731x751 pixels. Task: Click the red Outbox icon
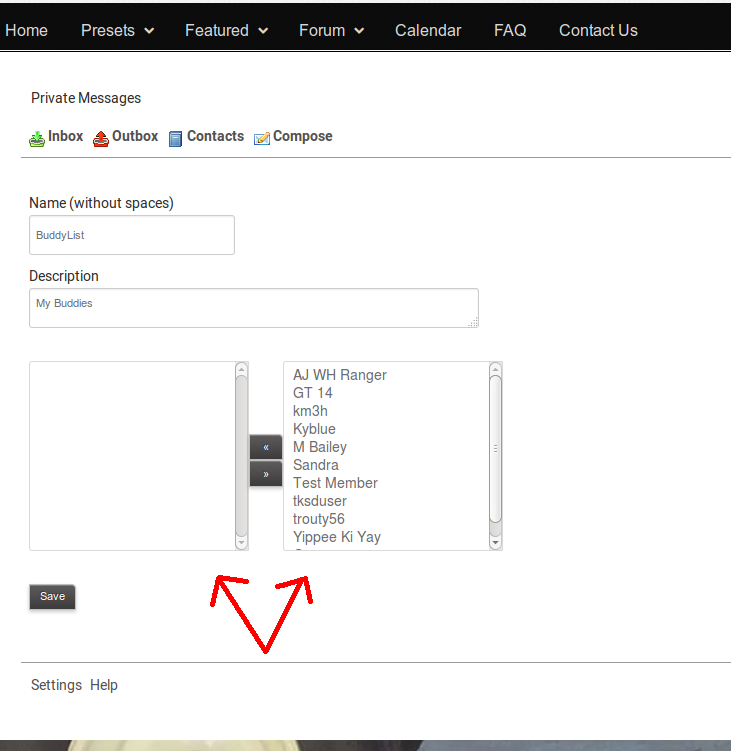pos(101,138)
